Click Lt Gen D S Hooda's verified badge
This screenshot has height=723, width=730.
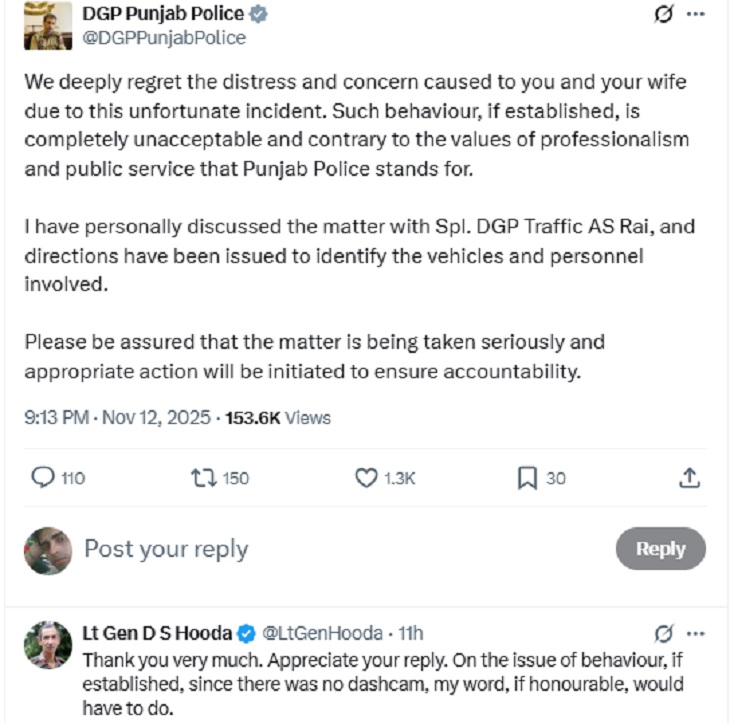coord(246,633)
